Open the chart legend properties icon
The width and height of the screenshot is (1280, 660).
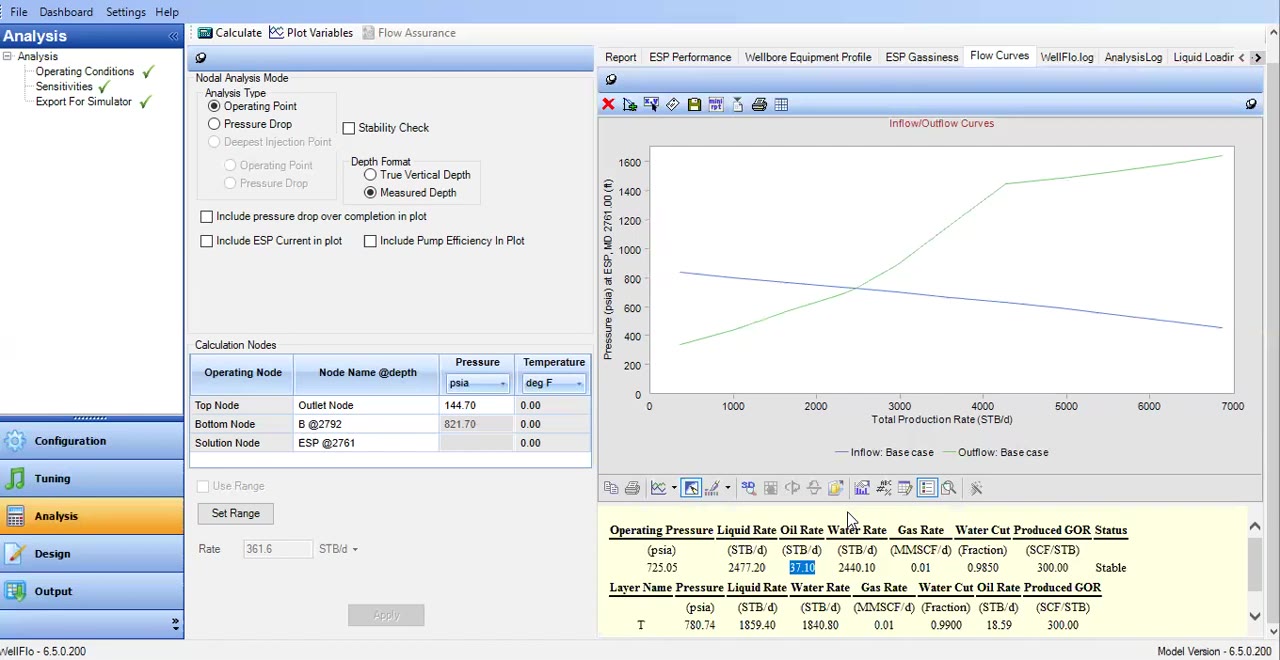tap(926, 487)
